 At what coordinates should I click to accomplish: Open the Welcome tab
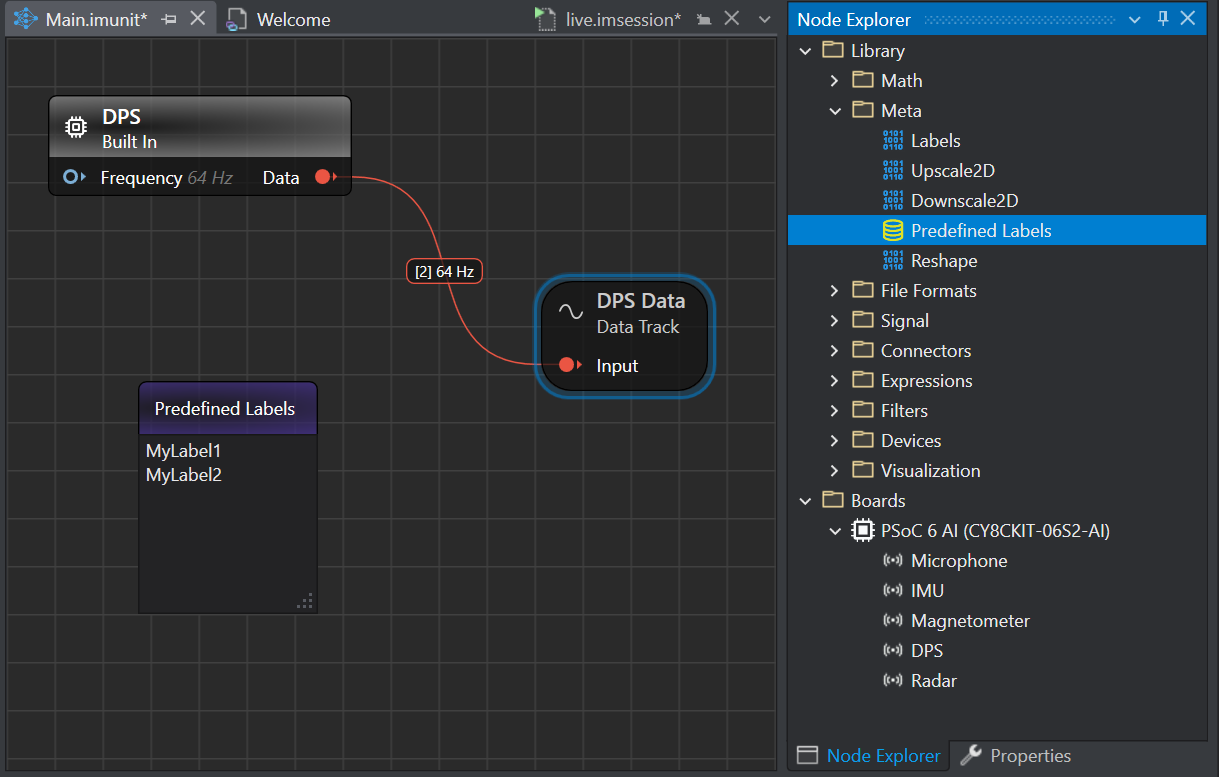pos(293,19)
